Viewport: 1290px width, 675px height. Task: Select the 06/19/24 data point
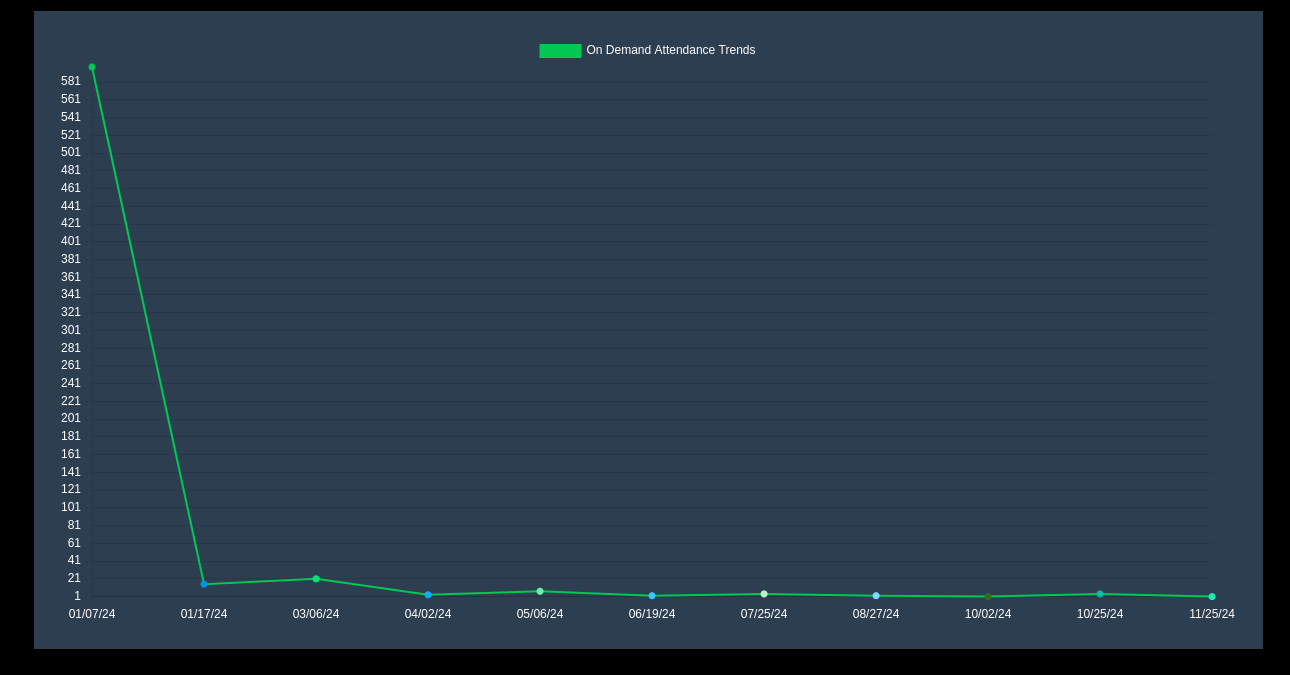click(651, 595)
